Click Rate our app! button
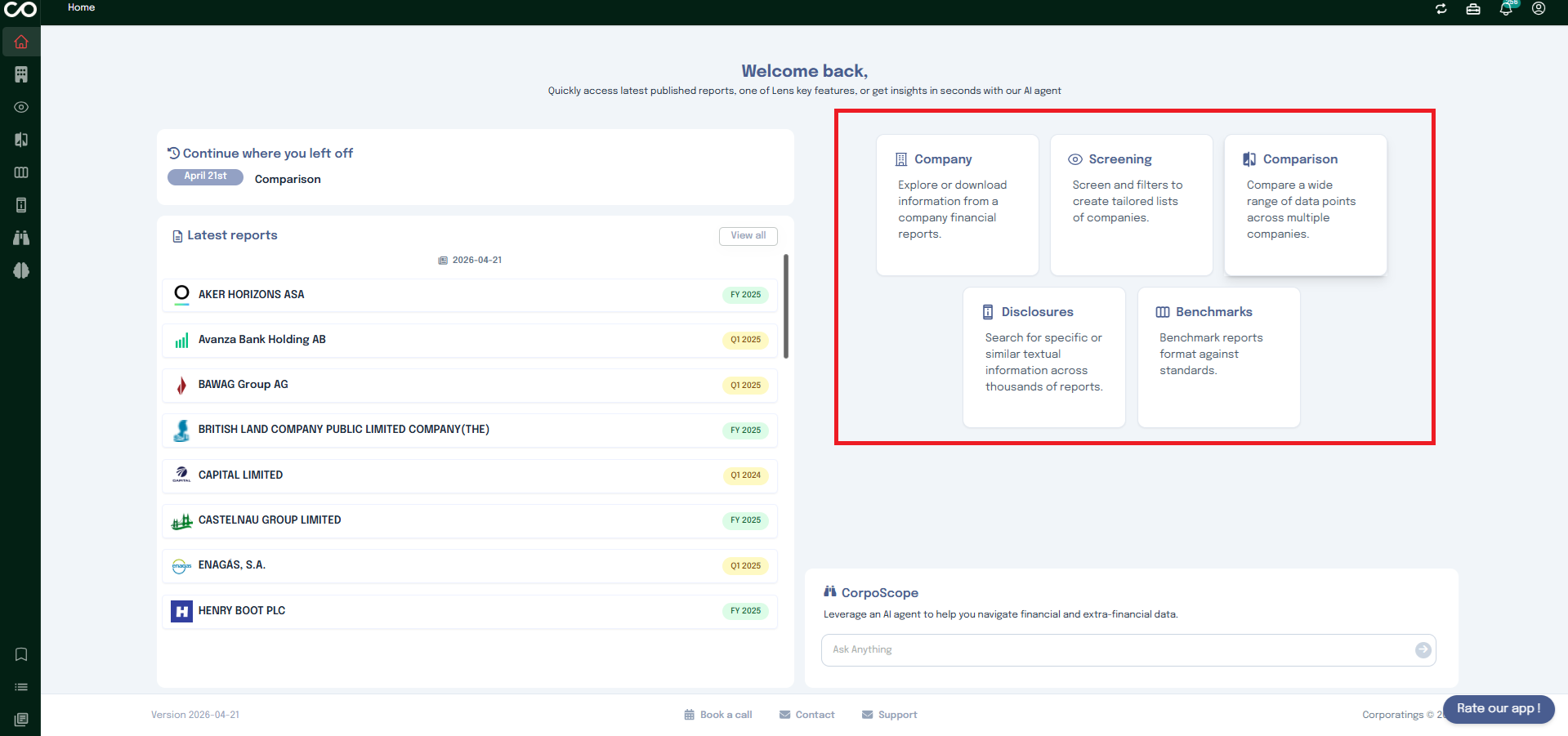 coord(1499,708)
